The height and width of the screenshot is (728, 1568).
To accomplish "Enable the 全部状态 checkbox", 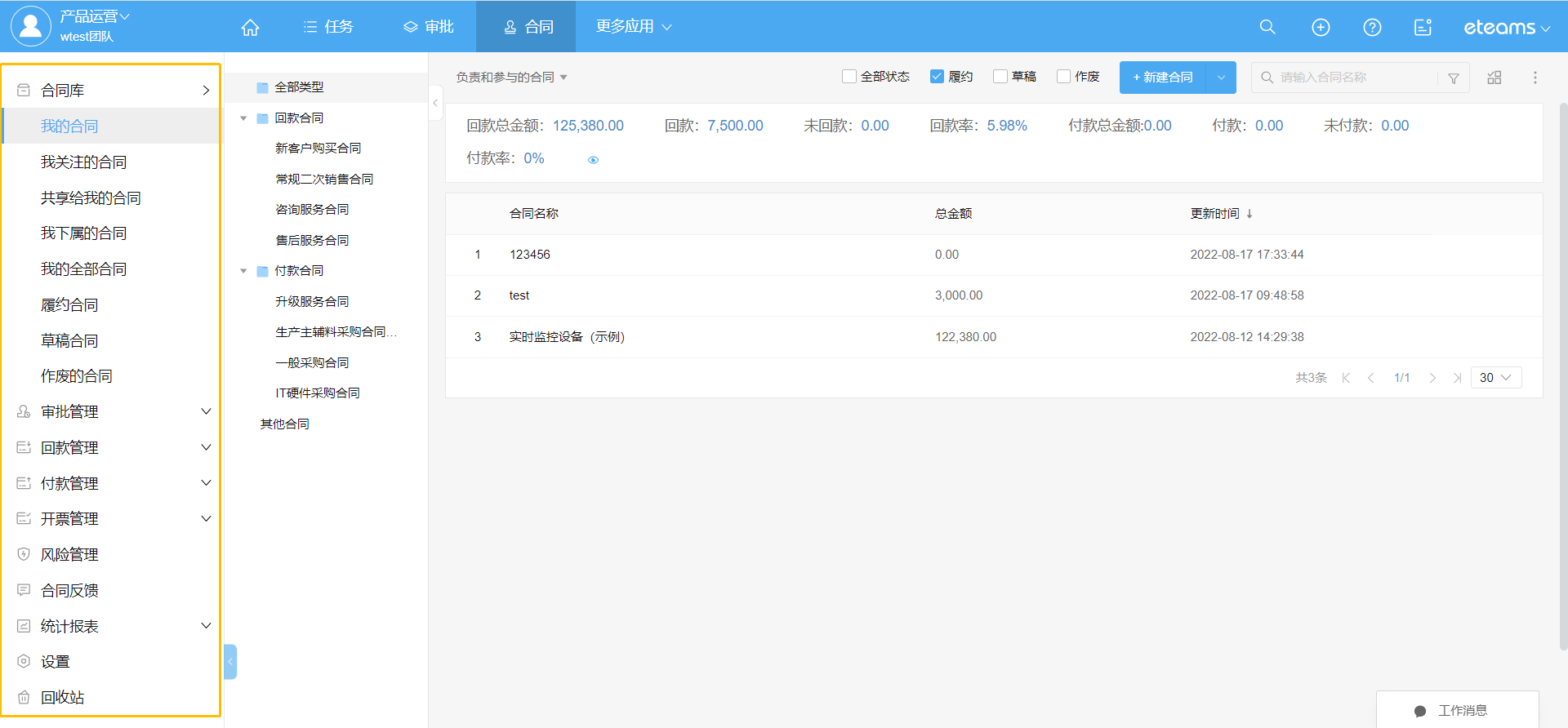I will tap(849, 77).
